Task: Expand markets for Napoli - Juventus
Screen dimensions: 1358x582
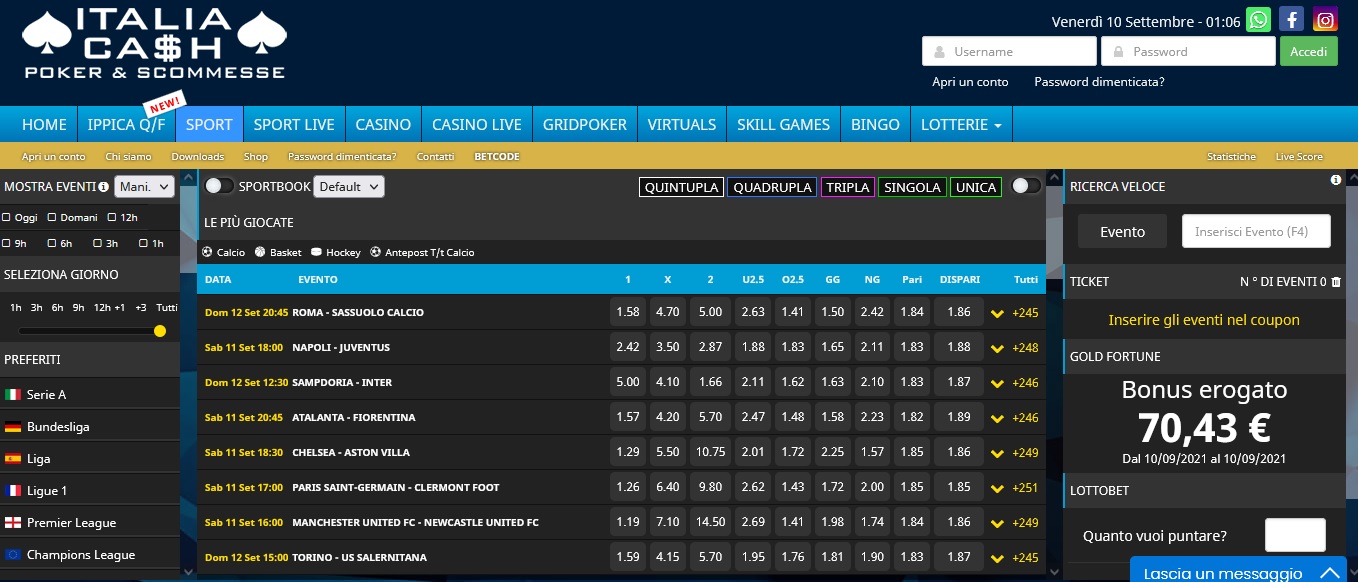Action: tap(997, 348)
